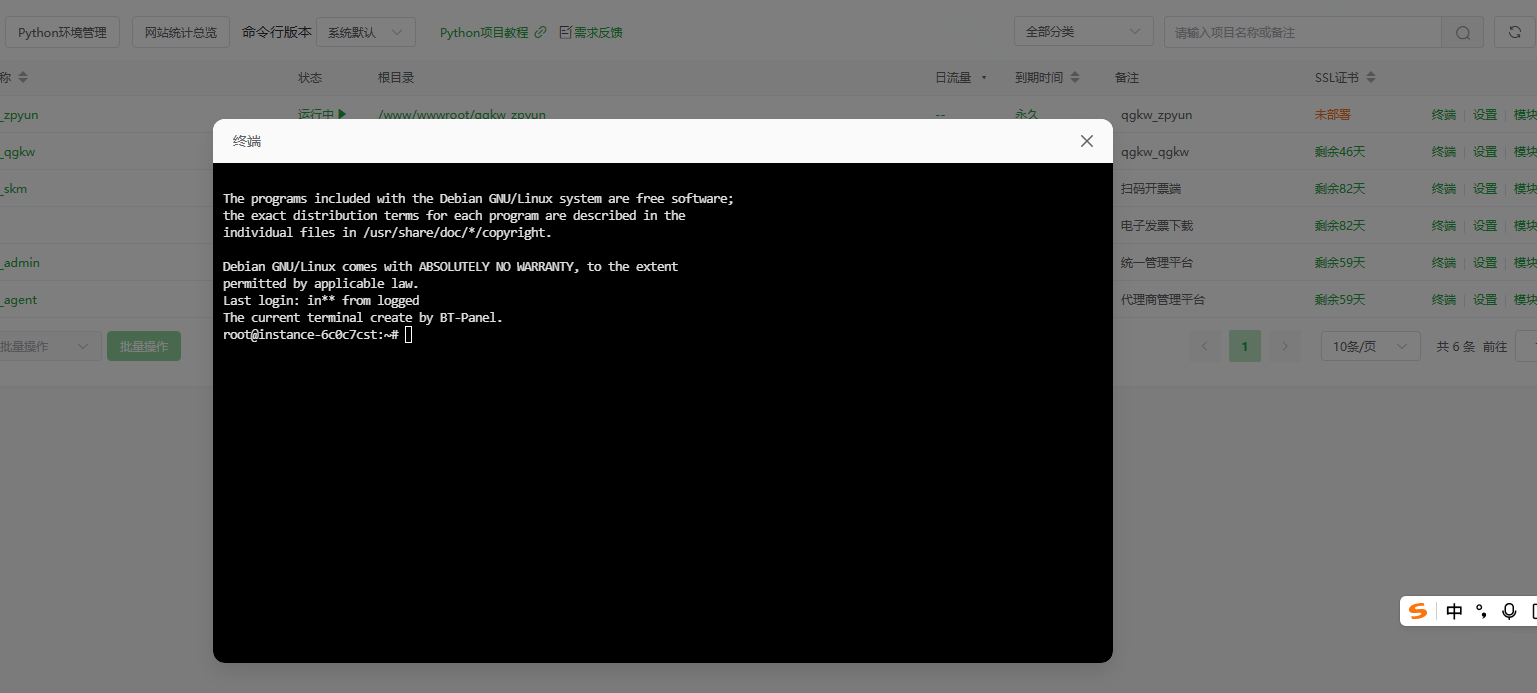Click the 电子发票下载 remark text

tap(1157, 226)
